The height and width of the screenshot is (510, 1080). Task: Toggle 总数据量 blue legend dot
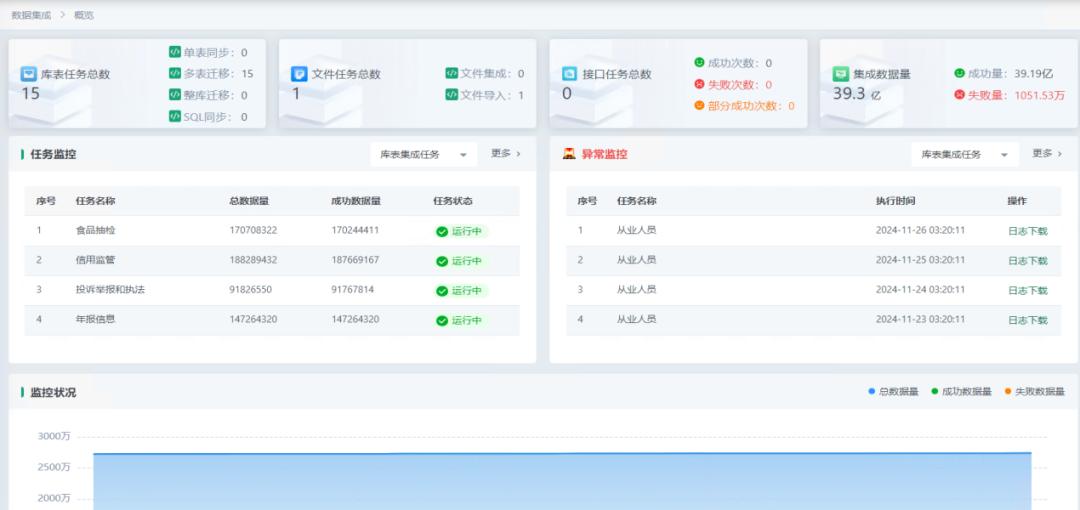pos(872,391)
